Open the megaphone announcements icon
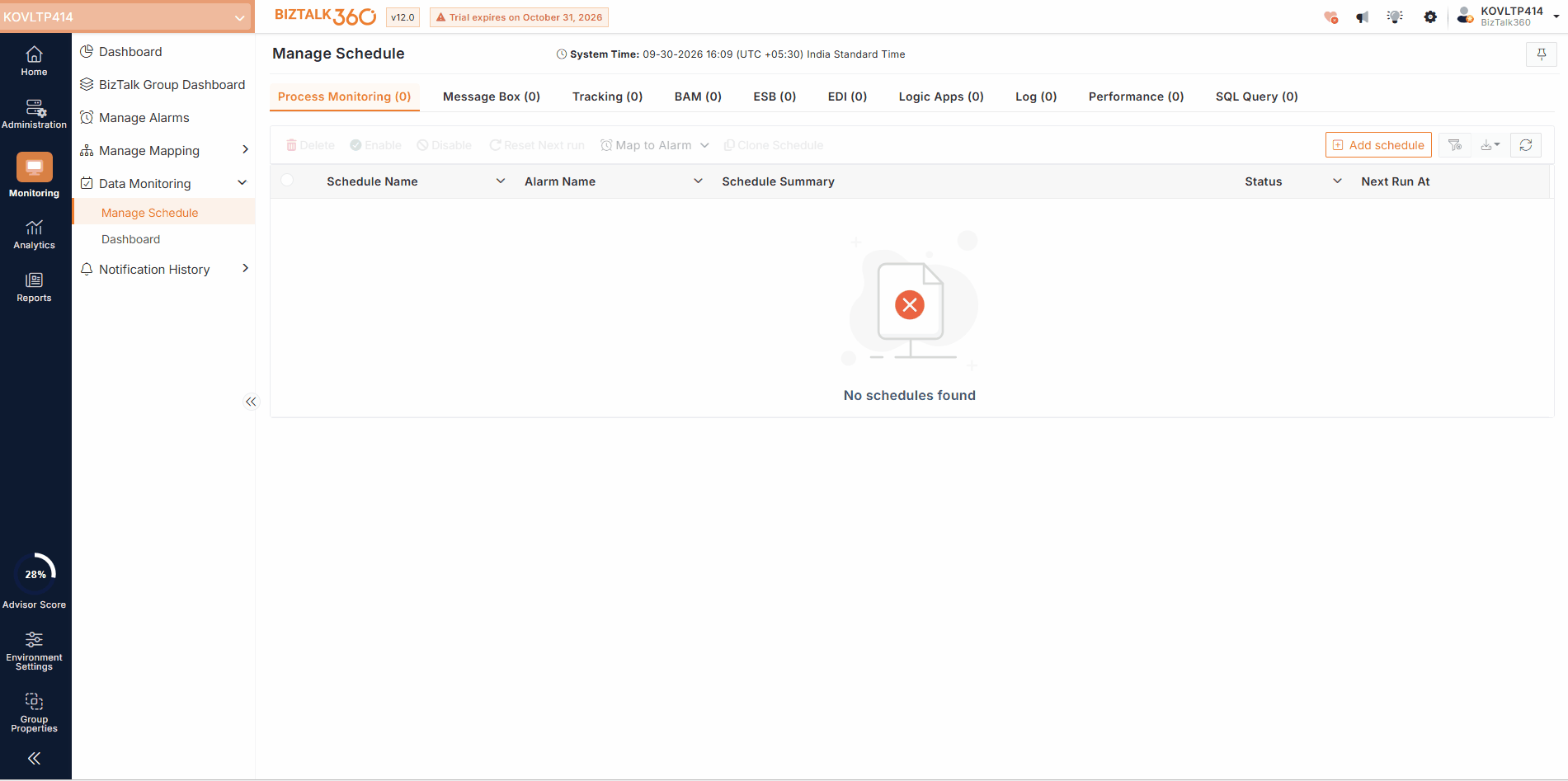 (x=1363, y=17)
